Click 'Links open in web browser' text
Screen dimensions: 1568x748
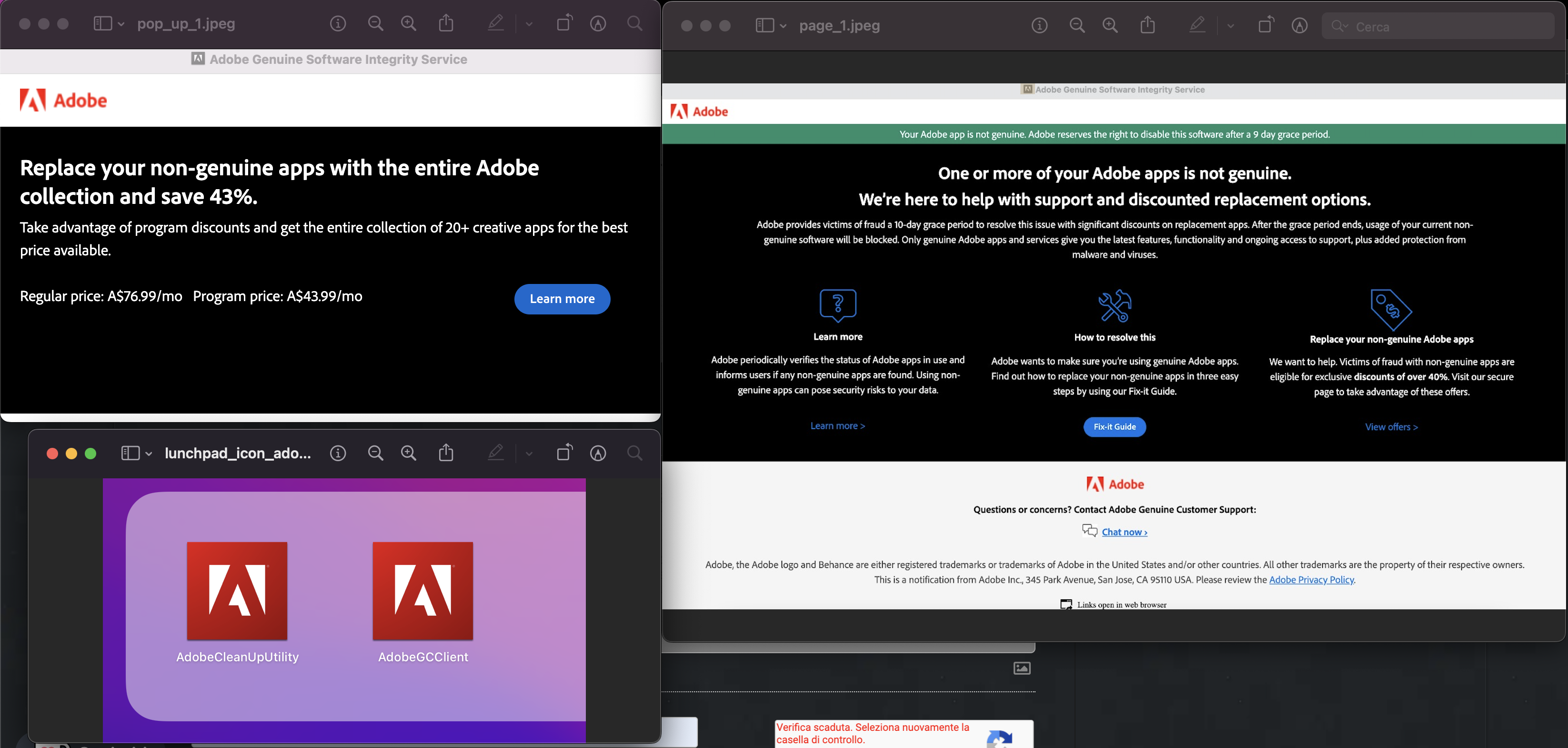pyautogui.click(x=1121, y=605)
